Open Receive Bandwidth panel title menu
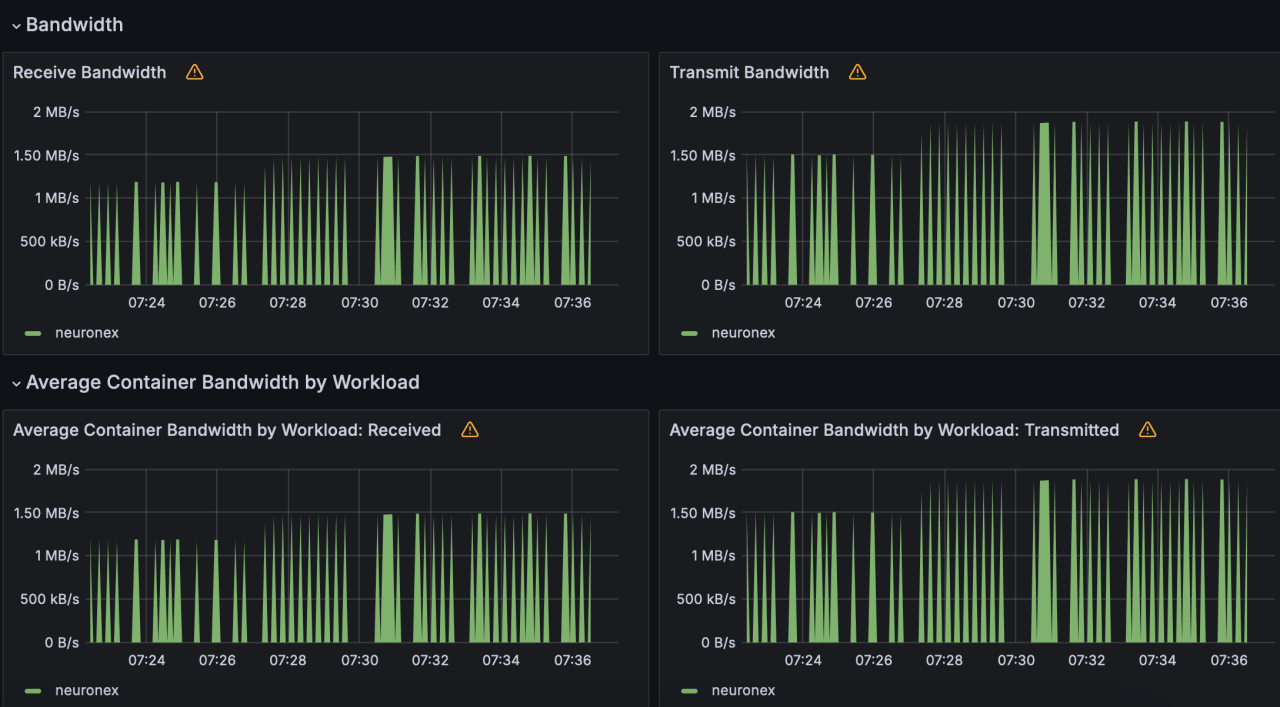Screen dimensions: 1280x707 pyautogui.click(x=90, y=72)
